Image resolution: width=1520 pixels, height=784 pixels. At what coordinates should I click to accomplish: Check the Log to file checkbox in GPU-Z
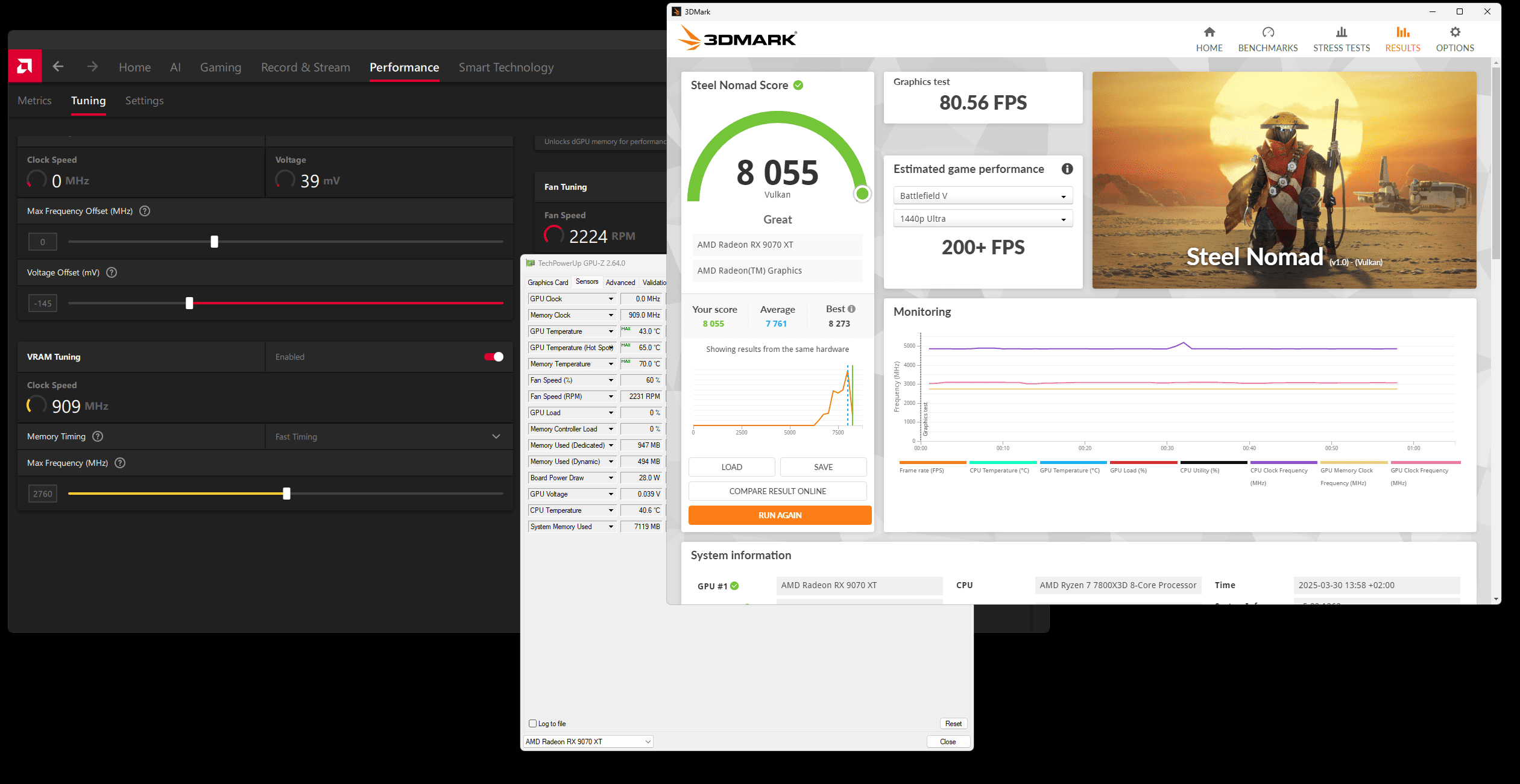click(x=532, y=724)
